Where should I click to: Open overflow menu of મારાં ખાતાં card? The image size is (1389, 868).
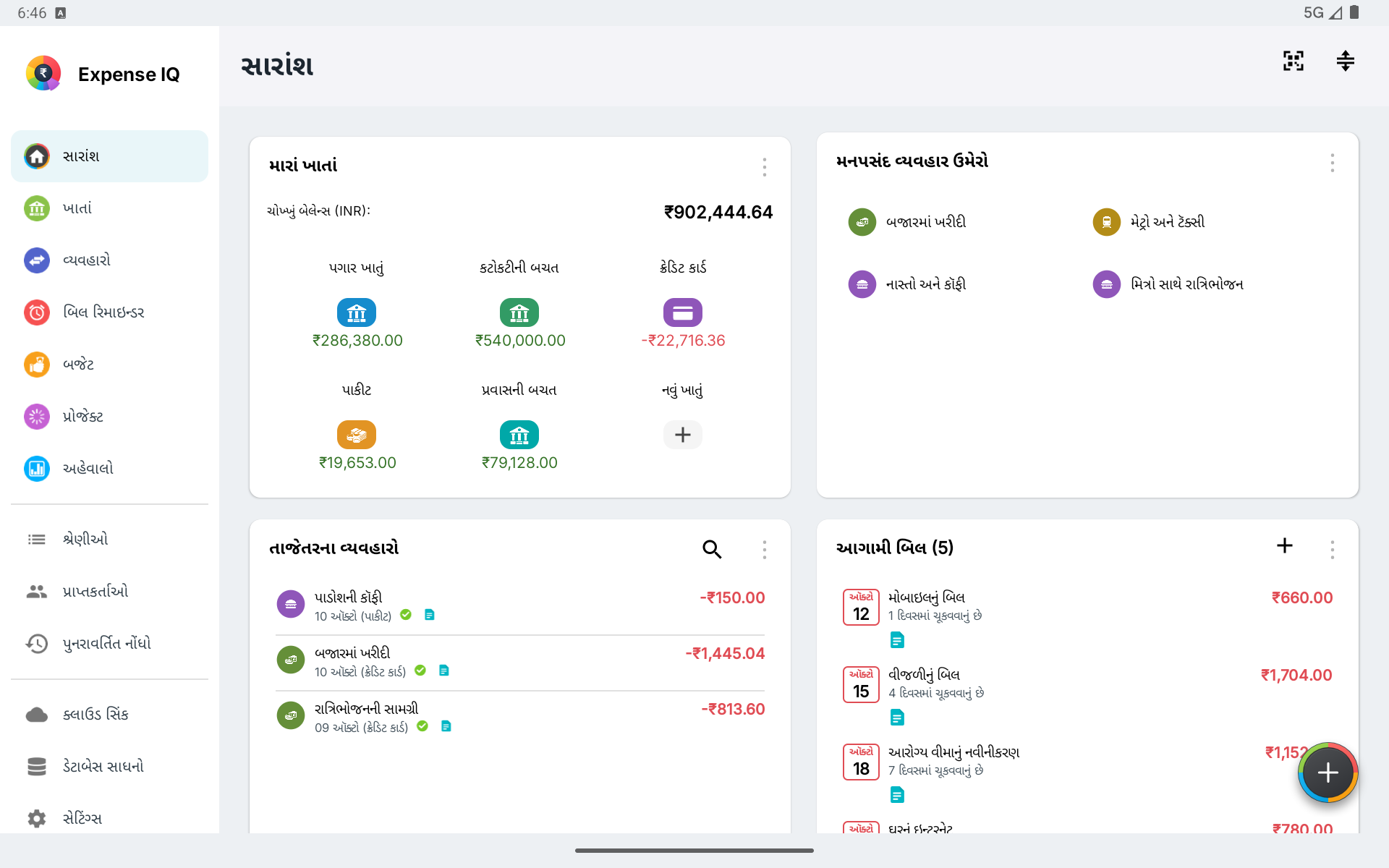[x=764, y=167]
